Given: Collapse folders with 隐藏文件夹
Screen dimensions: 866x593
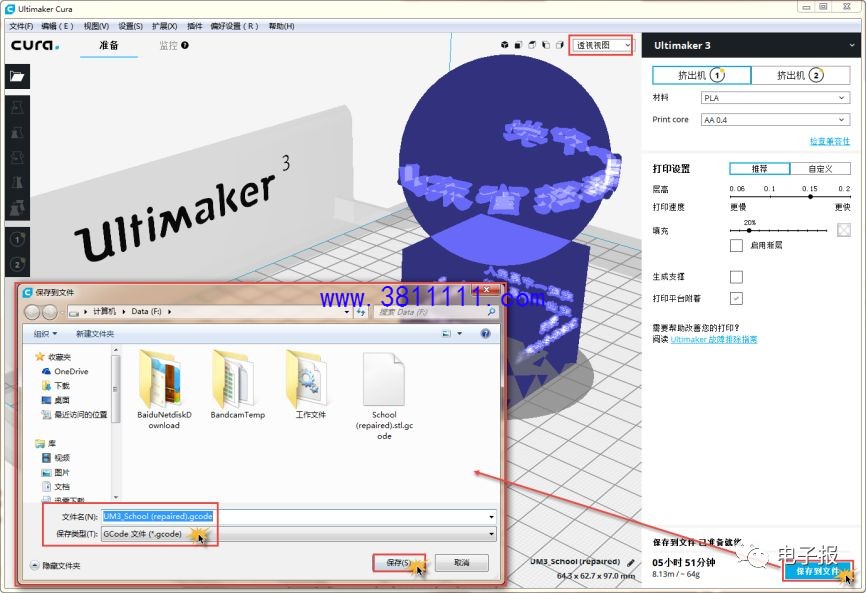Looking at the screenshot, I should 56,565.
